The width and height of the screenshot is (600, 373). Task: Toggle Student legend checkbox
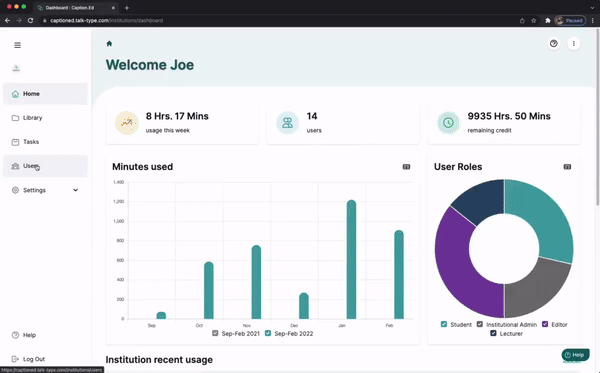(444, 324)
